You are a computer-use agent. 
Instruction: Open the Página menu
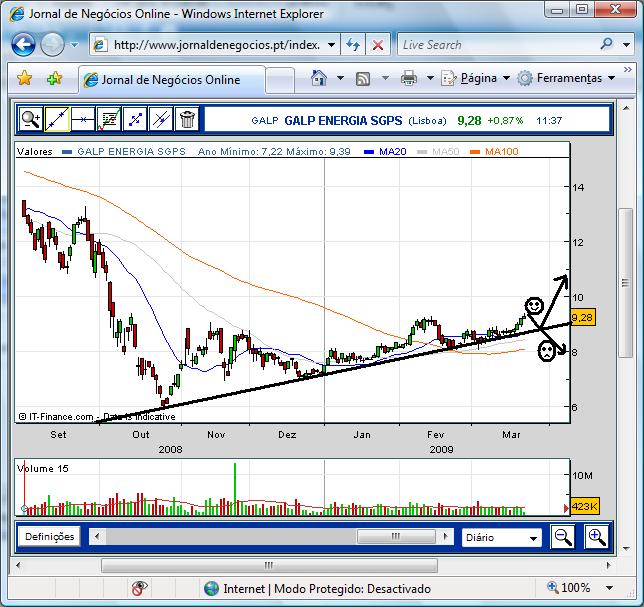click(x=476, y=78)
